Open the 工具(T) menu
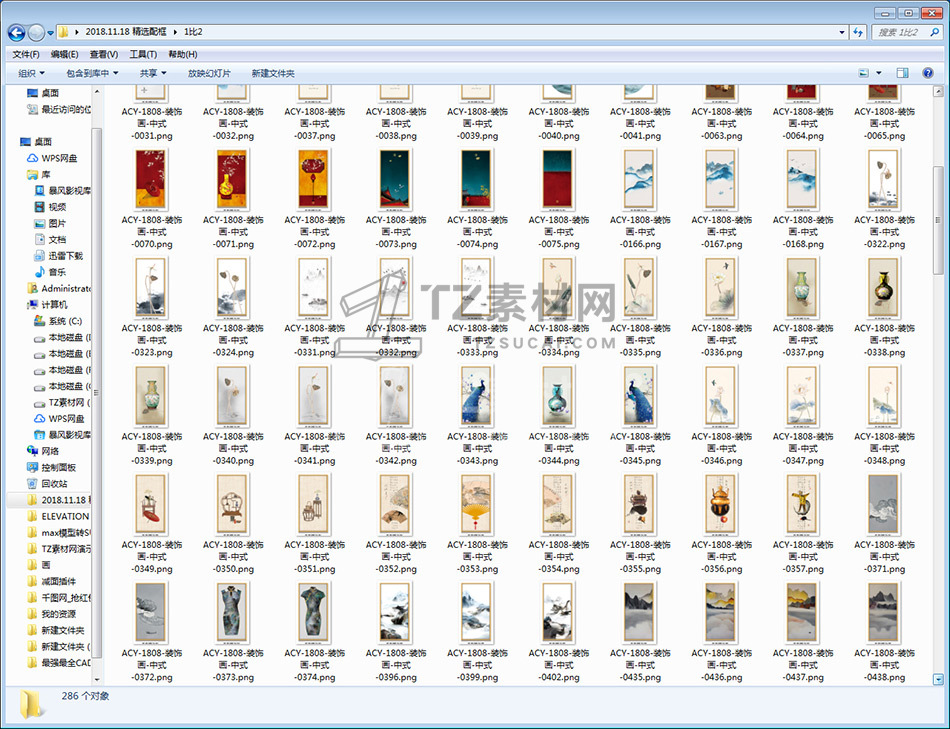Screen dimensions: 950x729 click(x=143, y=55)
